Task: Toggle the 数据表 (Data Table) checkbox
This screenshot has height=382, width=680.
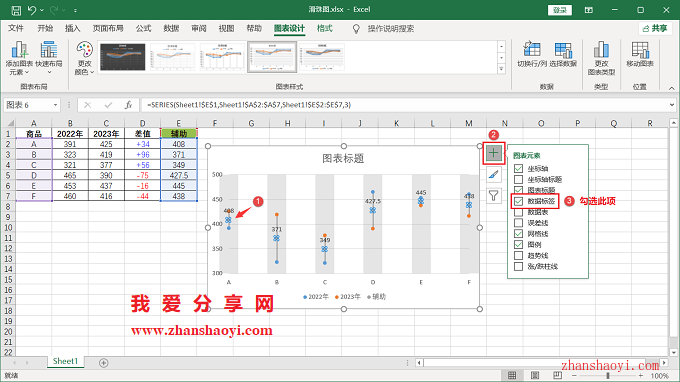Action: (x=518, y=212)
